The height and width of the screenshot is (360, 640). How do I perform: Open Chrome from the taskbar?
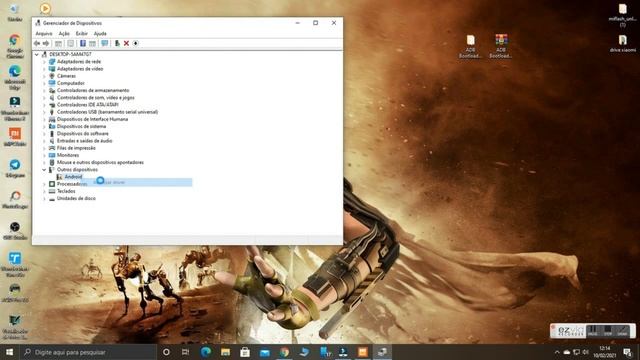click(x=284, y=352)
